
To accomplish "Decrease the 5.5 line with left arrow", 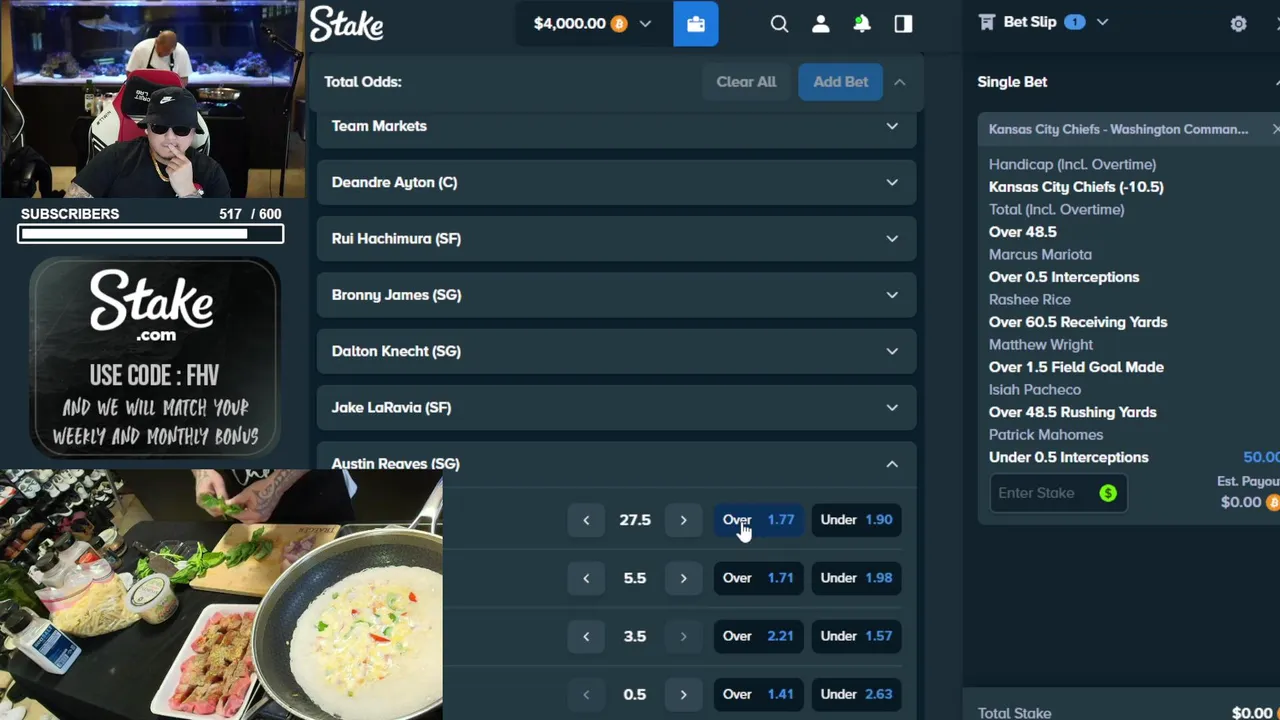I will 586,578.
